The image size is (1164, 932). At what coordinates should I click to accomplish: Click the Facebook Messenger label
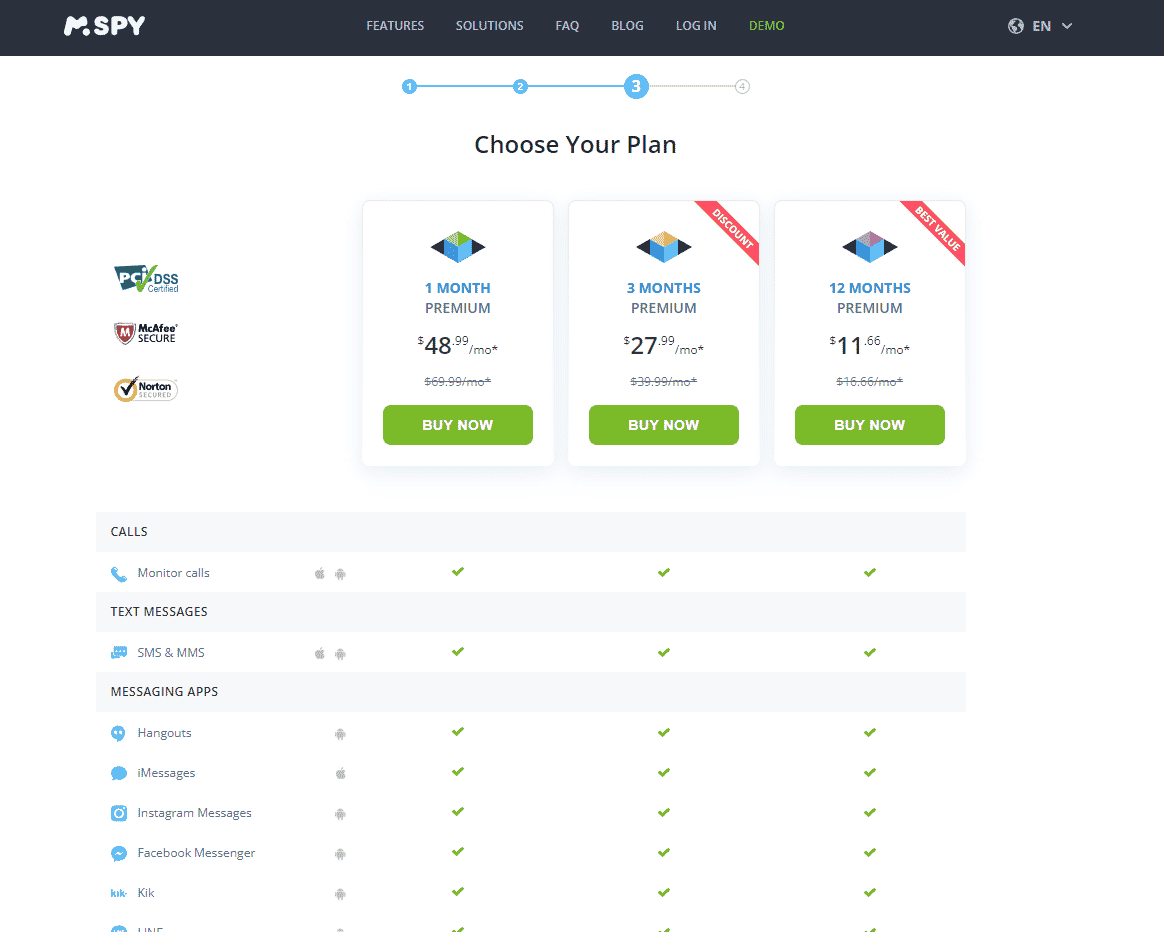coord(196,853)
